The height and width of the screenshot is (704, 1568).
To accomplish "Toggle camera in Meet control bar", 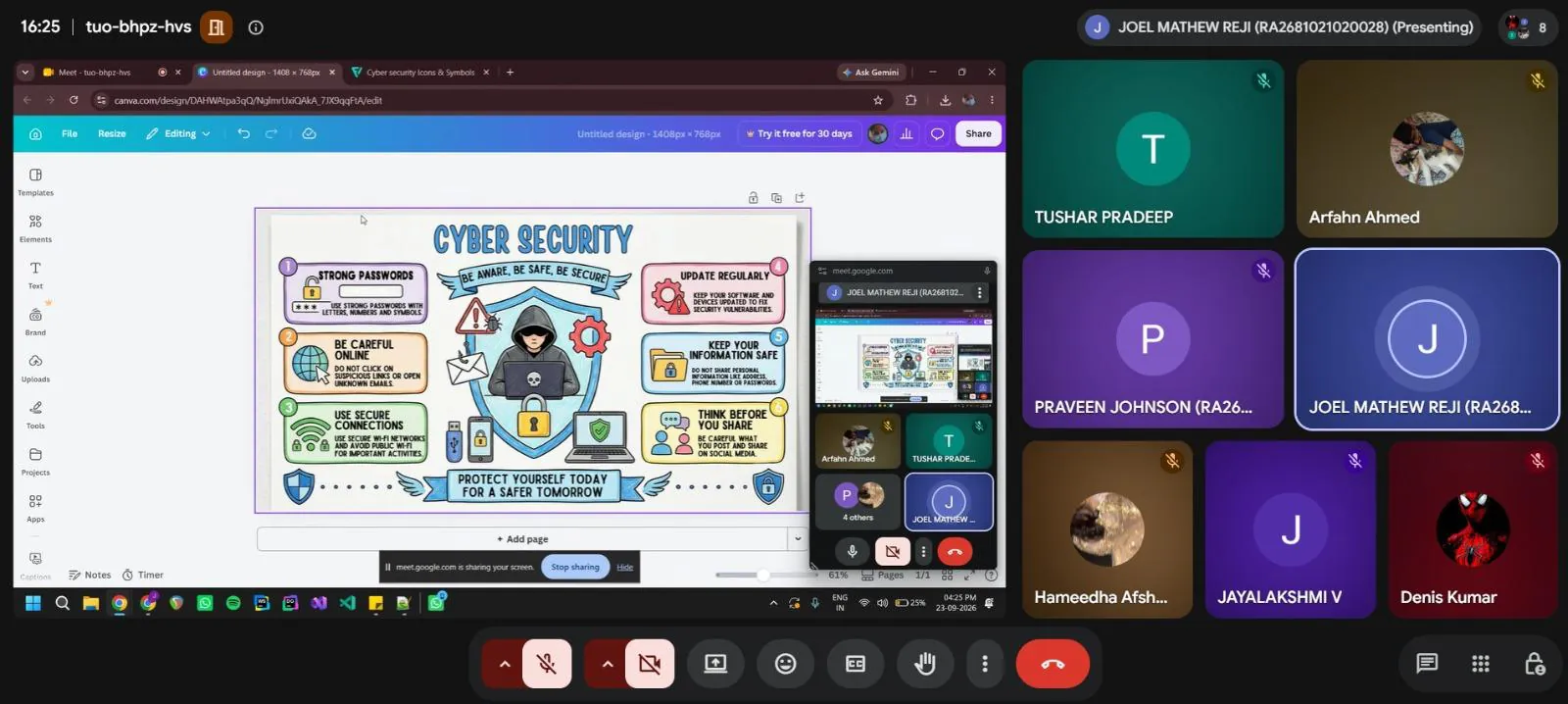I will [650, 664].
